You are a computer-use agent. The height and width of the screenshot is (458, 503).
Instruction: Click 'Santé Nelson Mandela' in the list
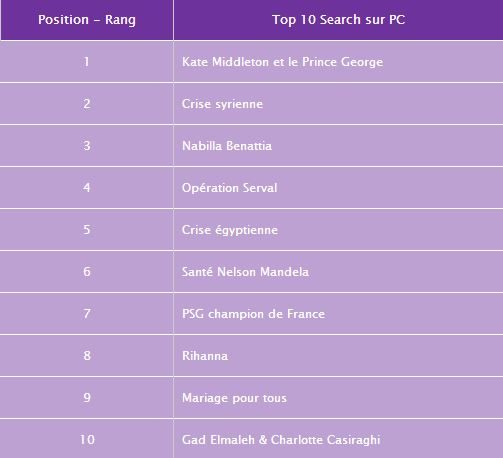pos(245,272)
